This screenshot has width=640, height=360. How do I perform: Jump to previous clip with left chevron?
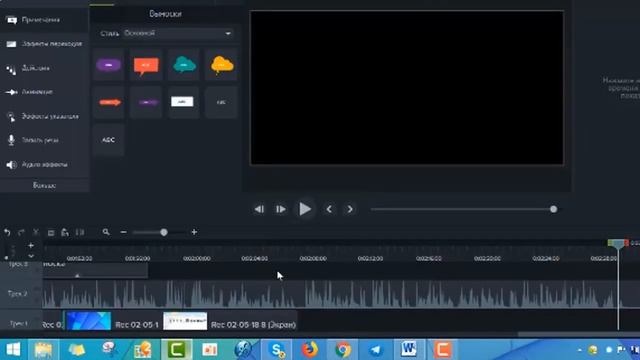329,209
